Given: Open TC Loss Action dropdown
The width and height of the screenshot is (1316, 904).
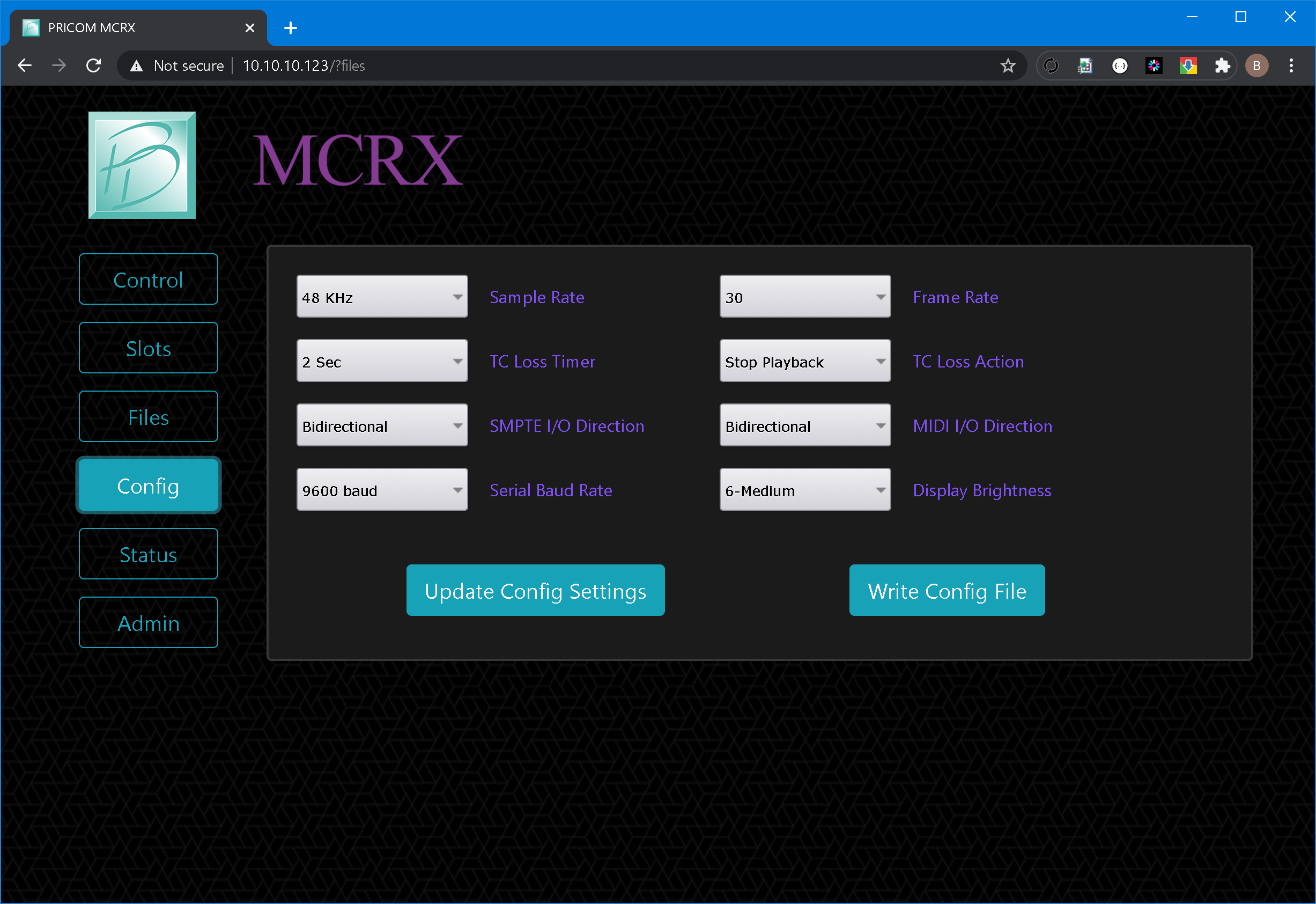Looking at the screenshot, I should (x=804, y=362).
